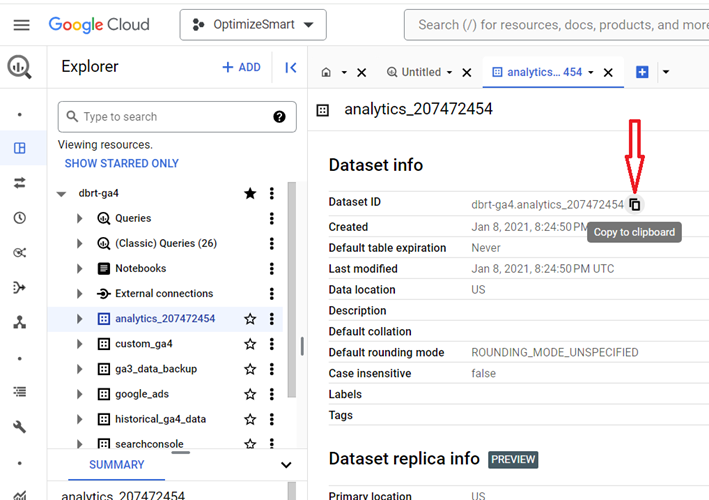Click the Google Cloud logo
This screenshot has width=709, height=500.
point(99,24)
